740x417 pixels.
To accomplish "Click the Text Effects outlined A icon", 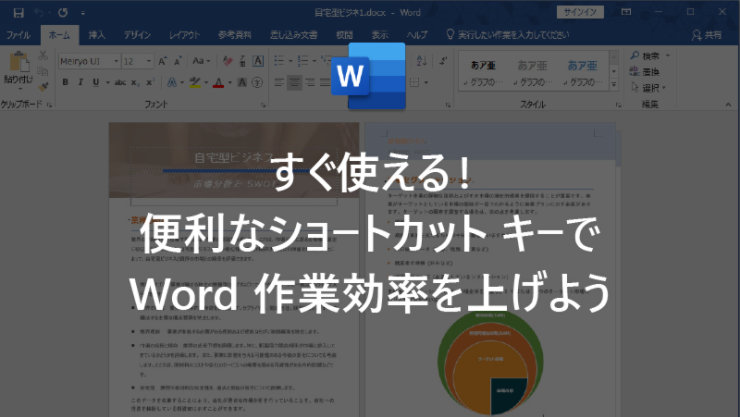I will pyautogui.click(x=172, y=83).
